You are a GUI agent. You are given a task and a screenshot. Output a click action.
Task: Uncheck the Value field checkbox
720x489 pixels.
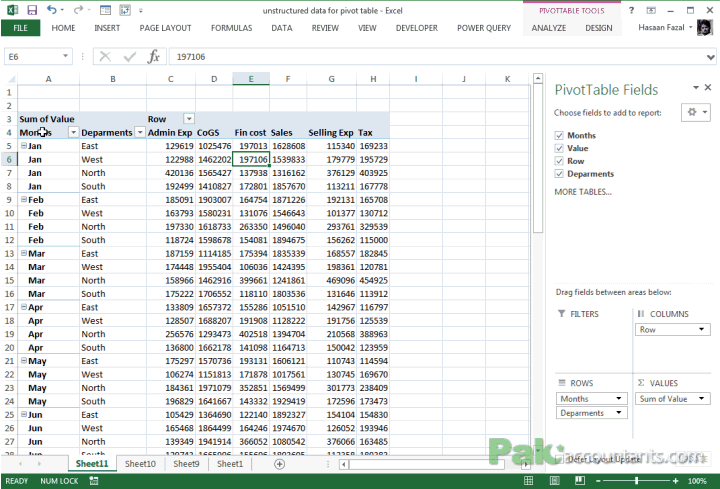(x=559, y=148)
